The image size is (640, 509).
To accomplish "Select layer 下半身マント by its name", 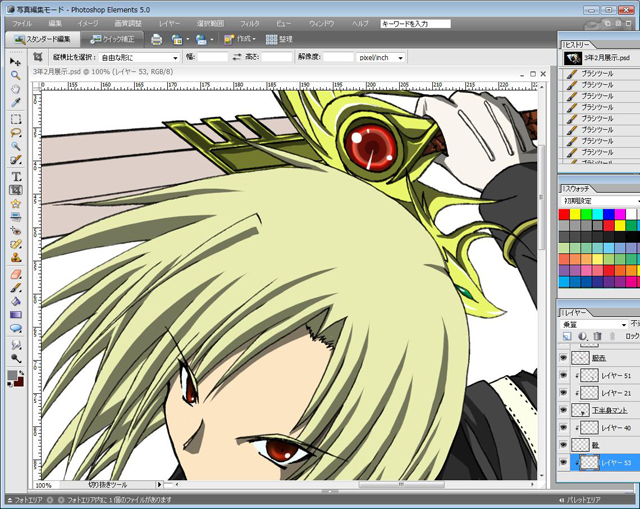I will coord(609,410).
